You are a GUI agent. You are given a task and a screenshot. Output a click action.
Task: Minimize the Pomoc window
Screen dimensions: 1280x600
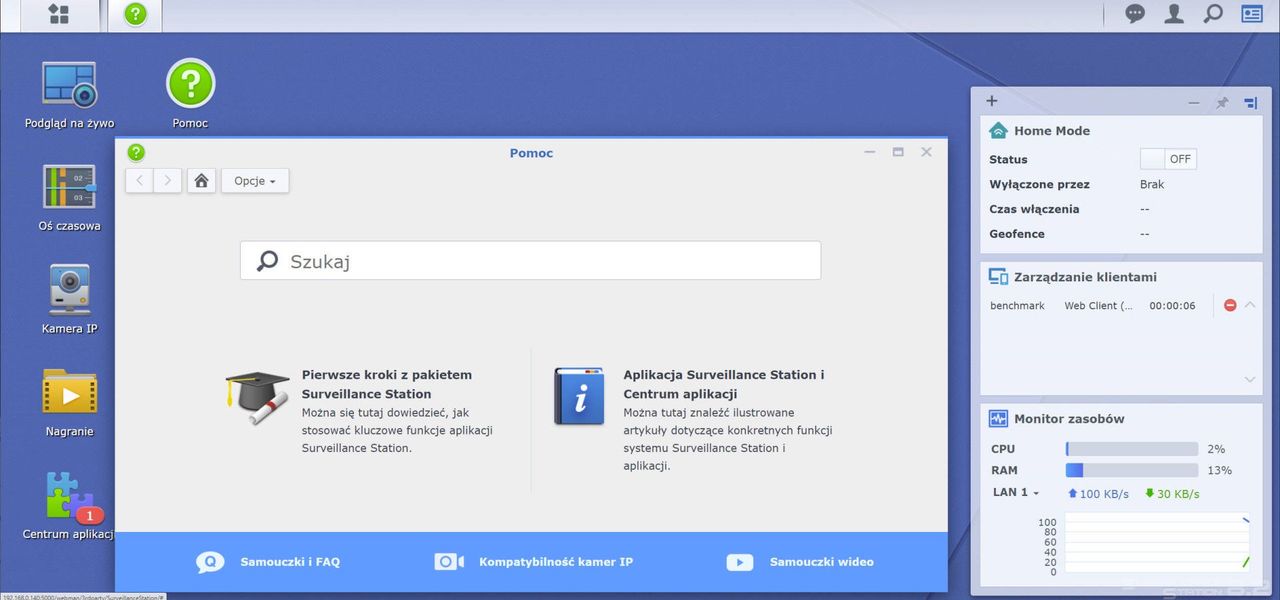point(870,152)
